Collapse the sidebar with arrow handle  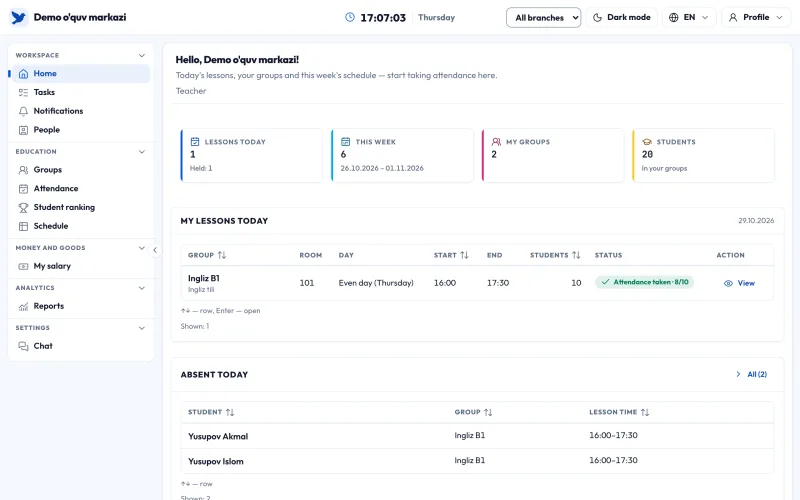tap(155, 250)
